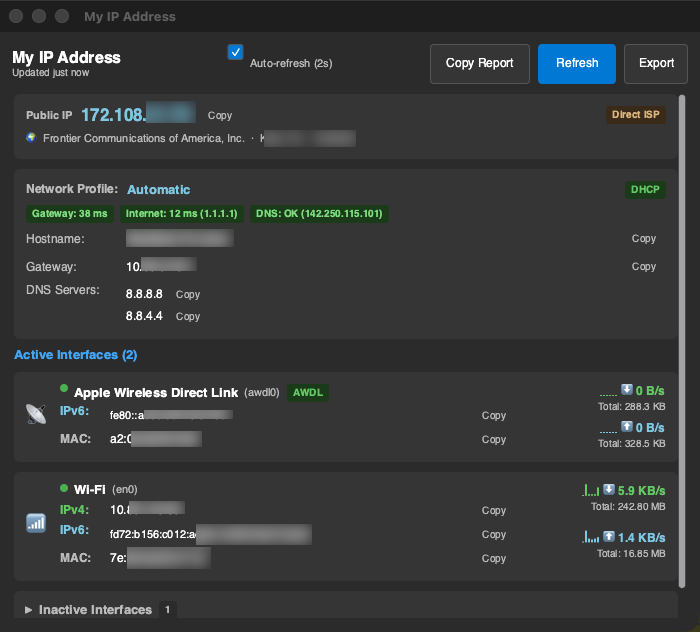Click the green status dot next to Wi-Fi
Screen dimensions: 700x632
64,489
